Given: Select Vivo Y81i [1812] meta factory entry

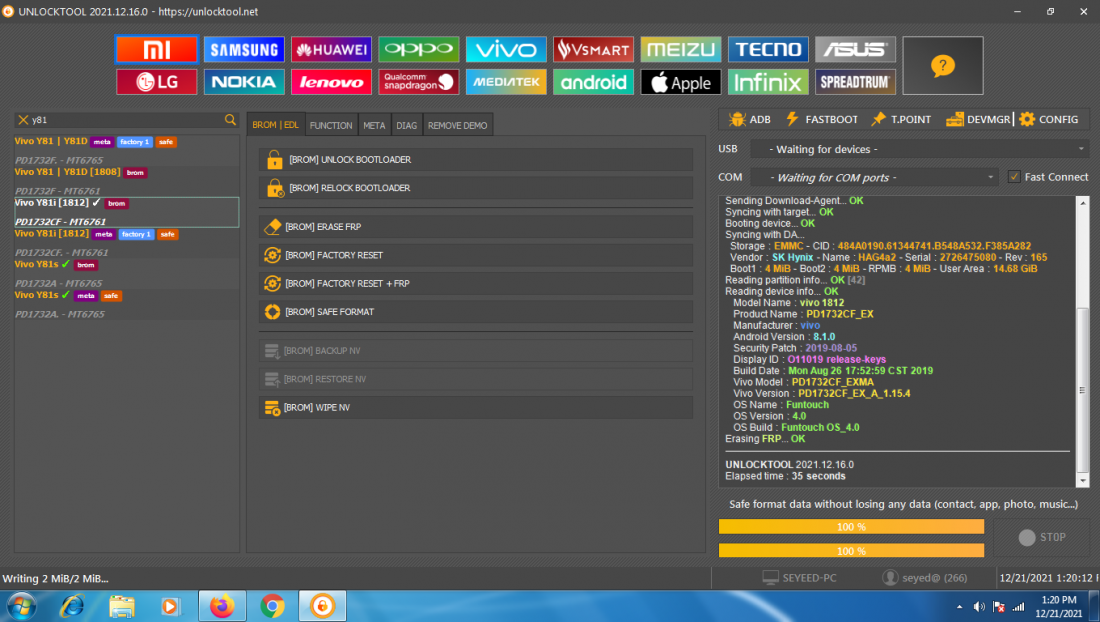Looking at the screenshot, I should coord(126,243).
